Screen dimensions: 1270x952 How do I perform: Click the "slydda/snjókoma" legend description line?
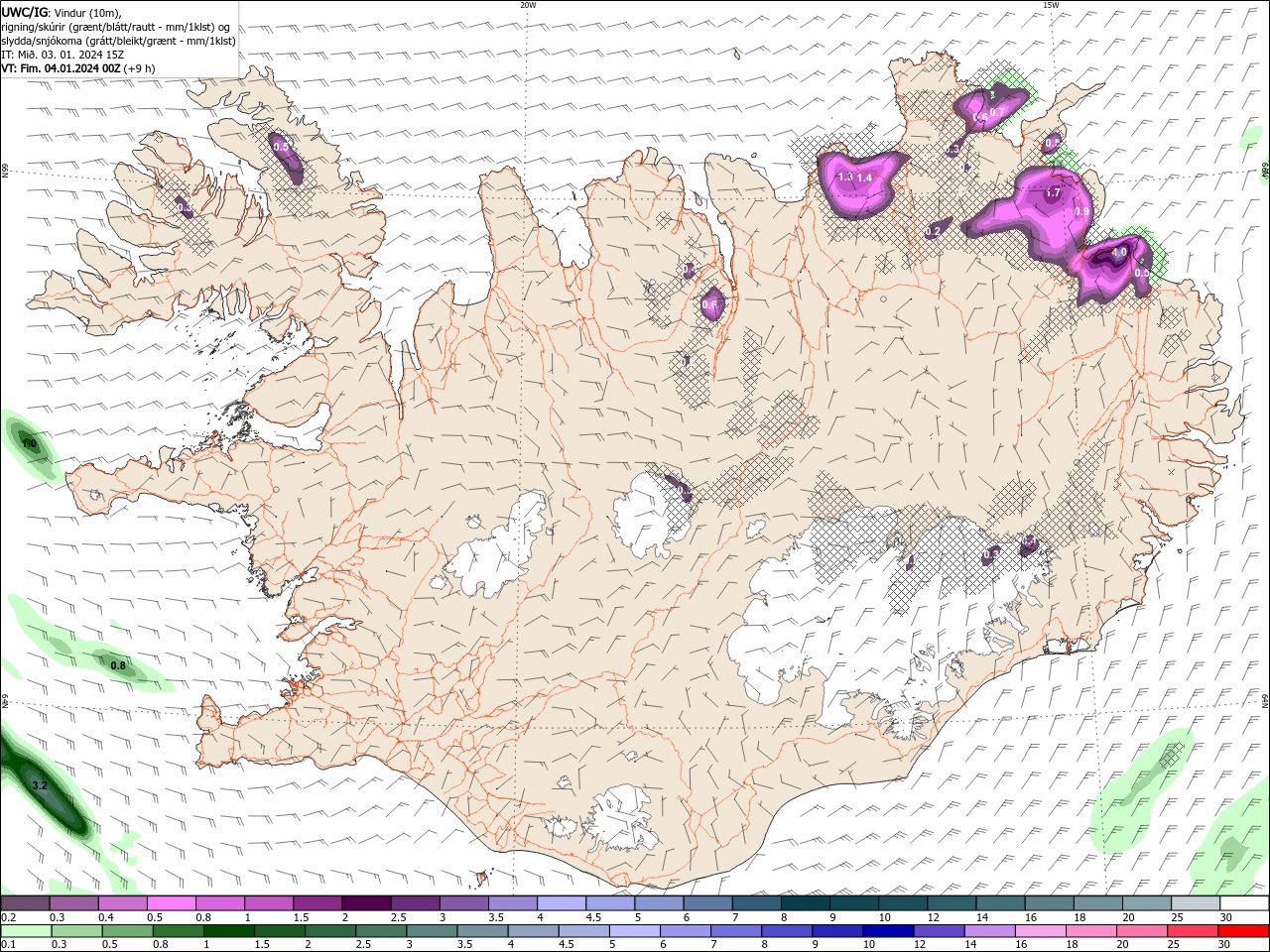tap(118, 41)
